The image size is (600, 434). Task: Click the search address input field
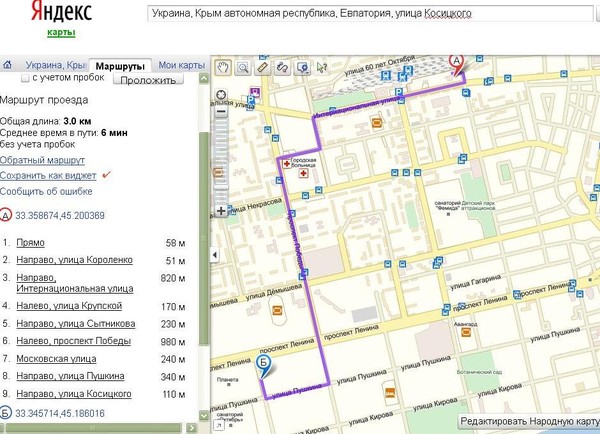coord(370,14)
